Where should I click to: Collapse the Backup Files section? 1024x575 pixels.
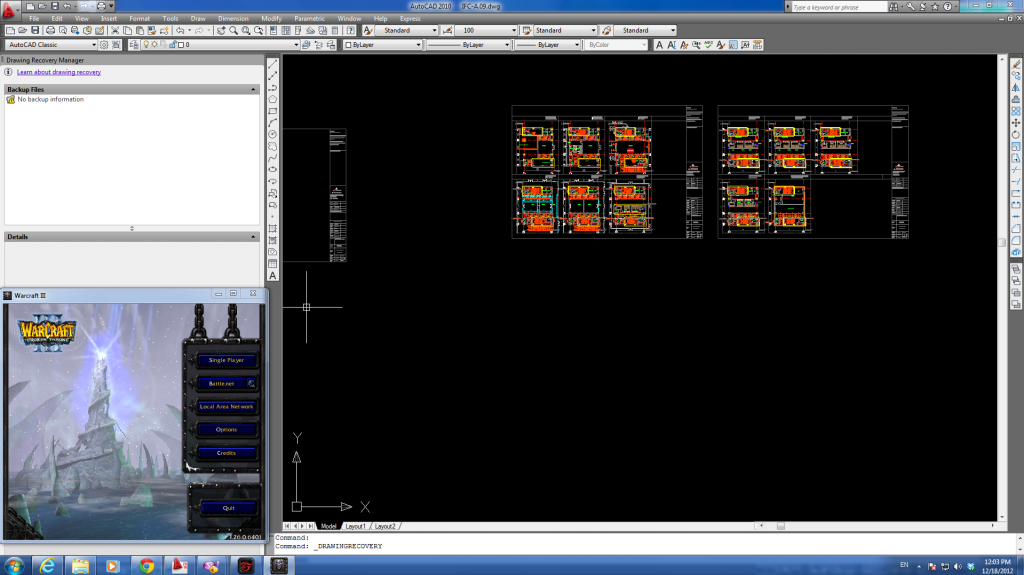click(x=254, y=89)
